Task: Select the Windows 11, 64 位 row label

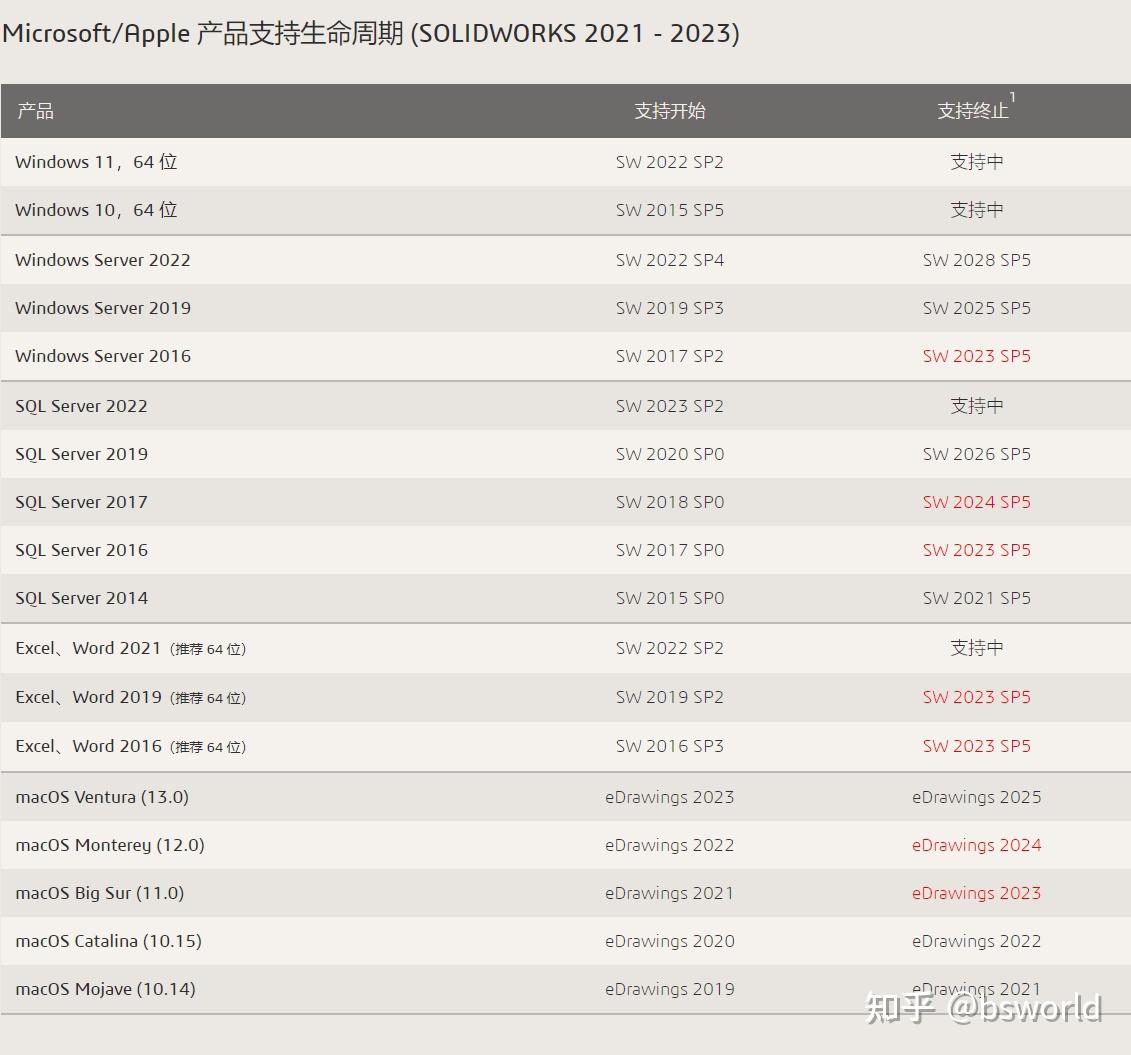Action: (96, 162)
